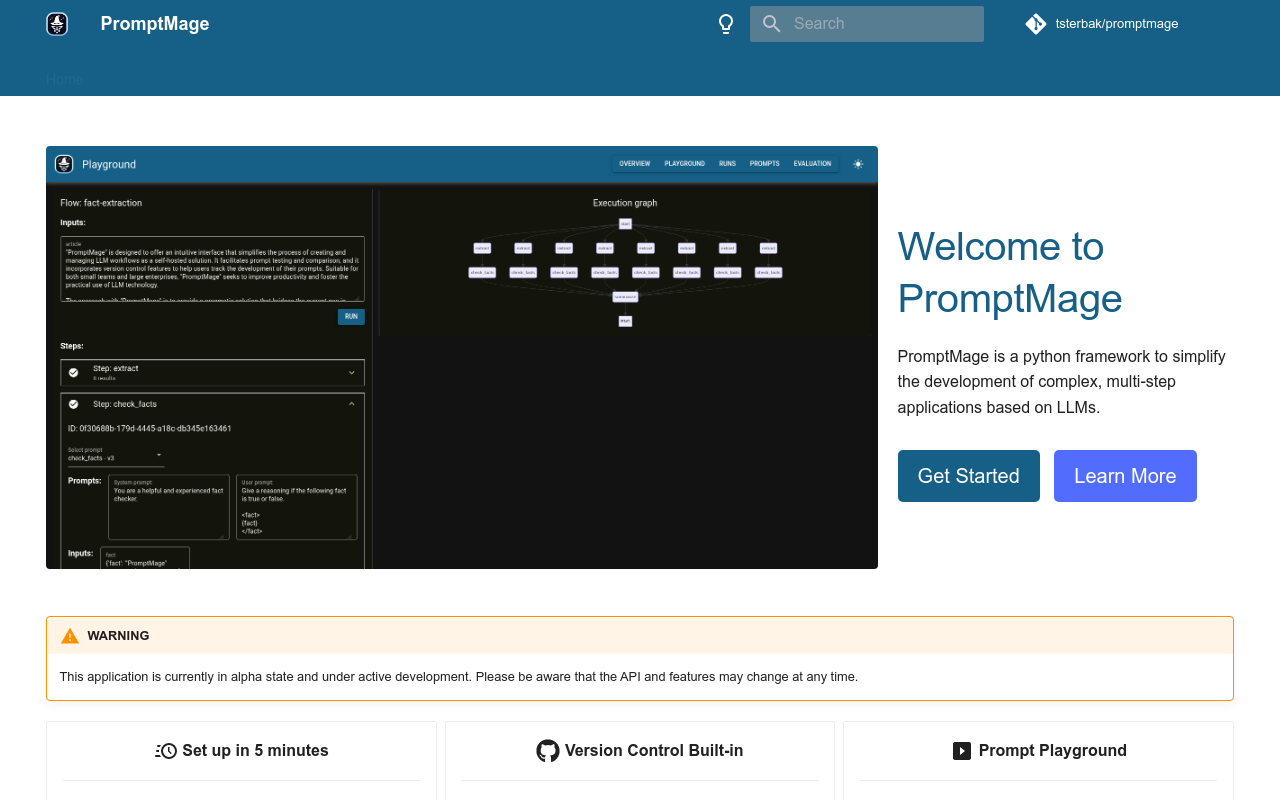Expand the Step: extract chevron

351,372
